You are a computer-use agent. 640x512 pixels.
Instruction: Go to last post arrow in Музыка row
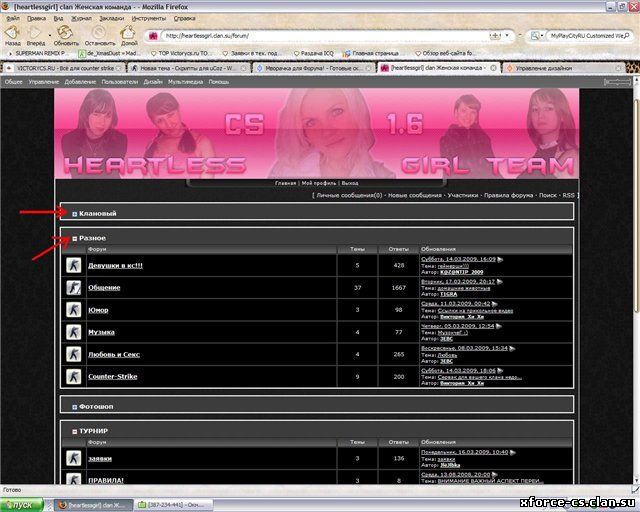(x=498, y=326)
